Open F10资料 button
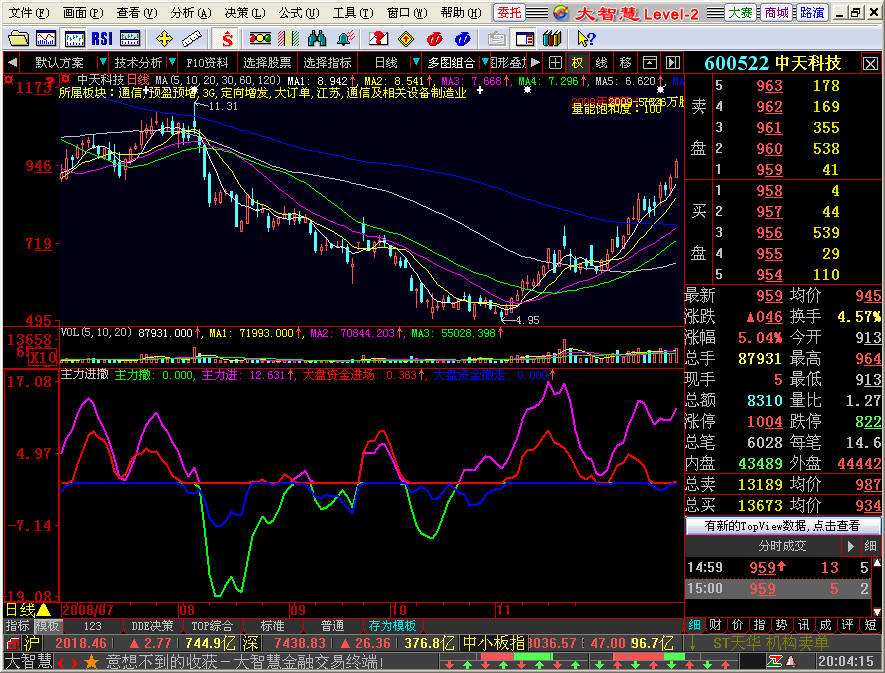 click(x=207, y=63)
